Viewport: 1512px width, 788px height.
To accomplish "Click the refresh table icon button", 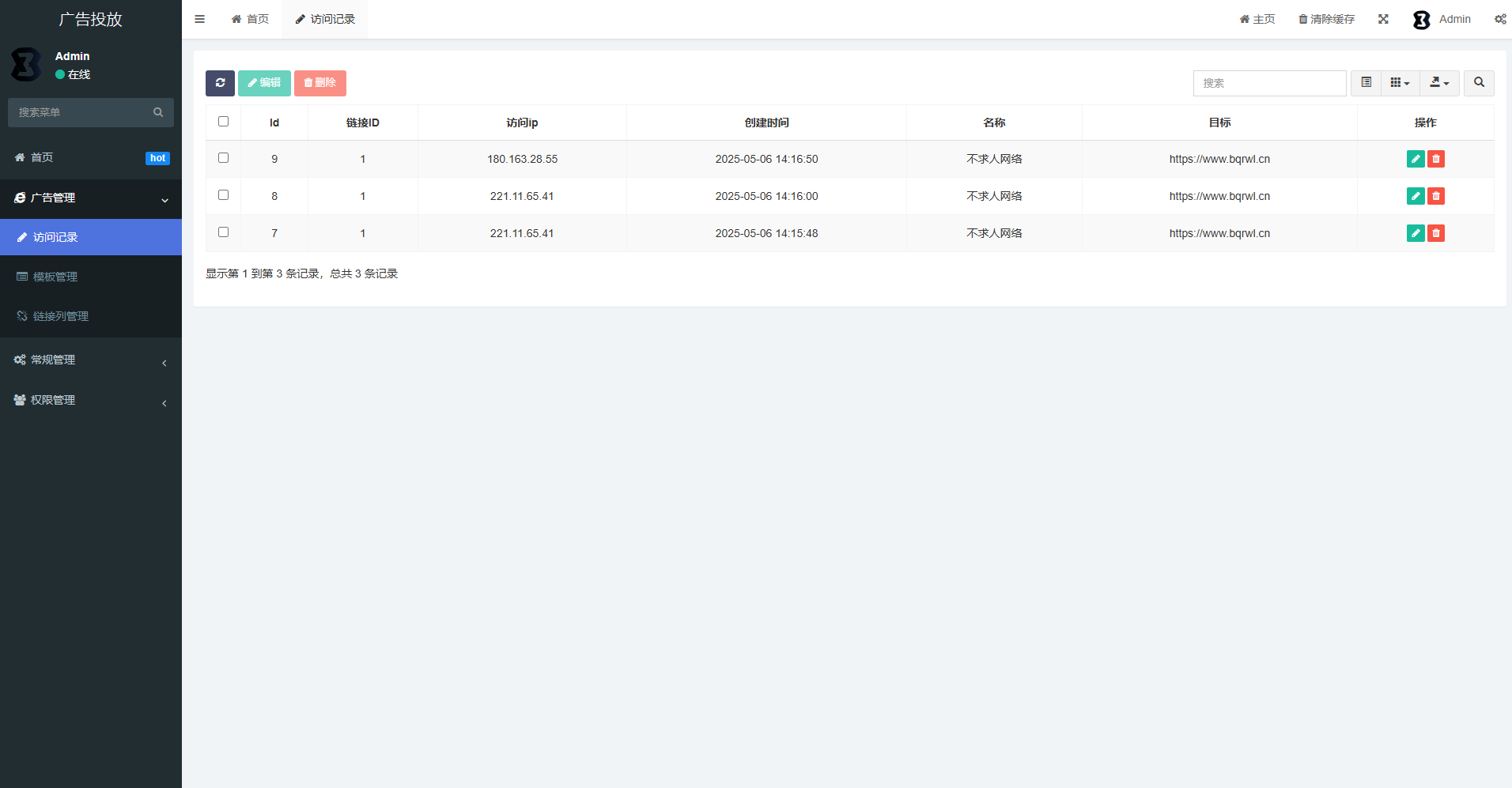I will (x=220, y=83).
